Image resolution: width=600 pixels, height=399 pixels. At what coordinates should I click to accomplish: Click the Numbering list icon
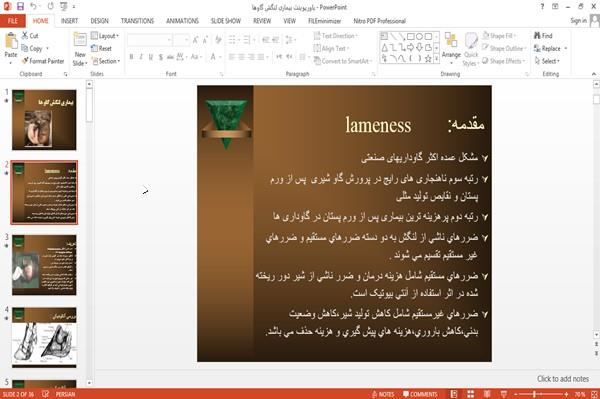click(x=248, y=40)
